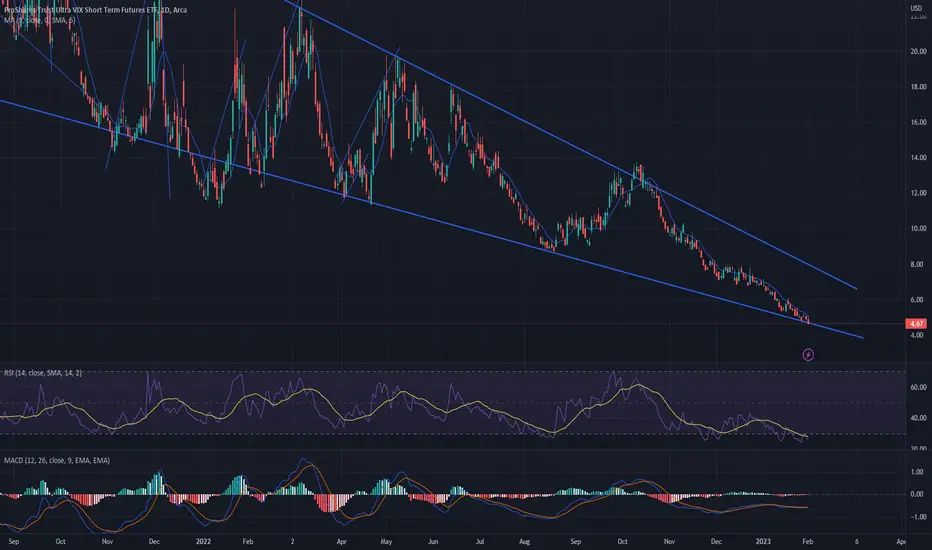The image size is (932, 550).
Task: Click the MACD 1.00 scale label
Action: pyautogui.click(x=918, y=472)
